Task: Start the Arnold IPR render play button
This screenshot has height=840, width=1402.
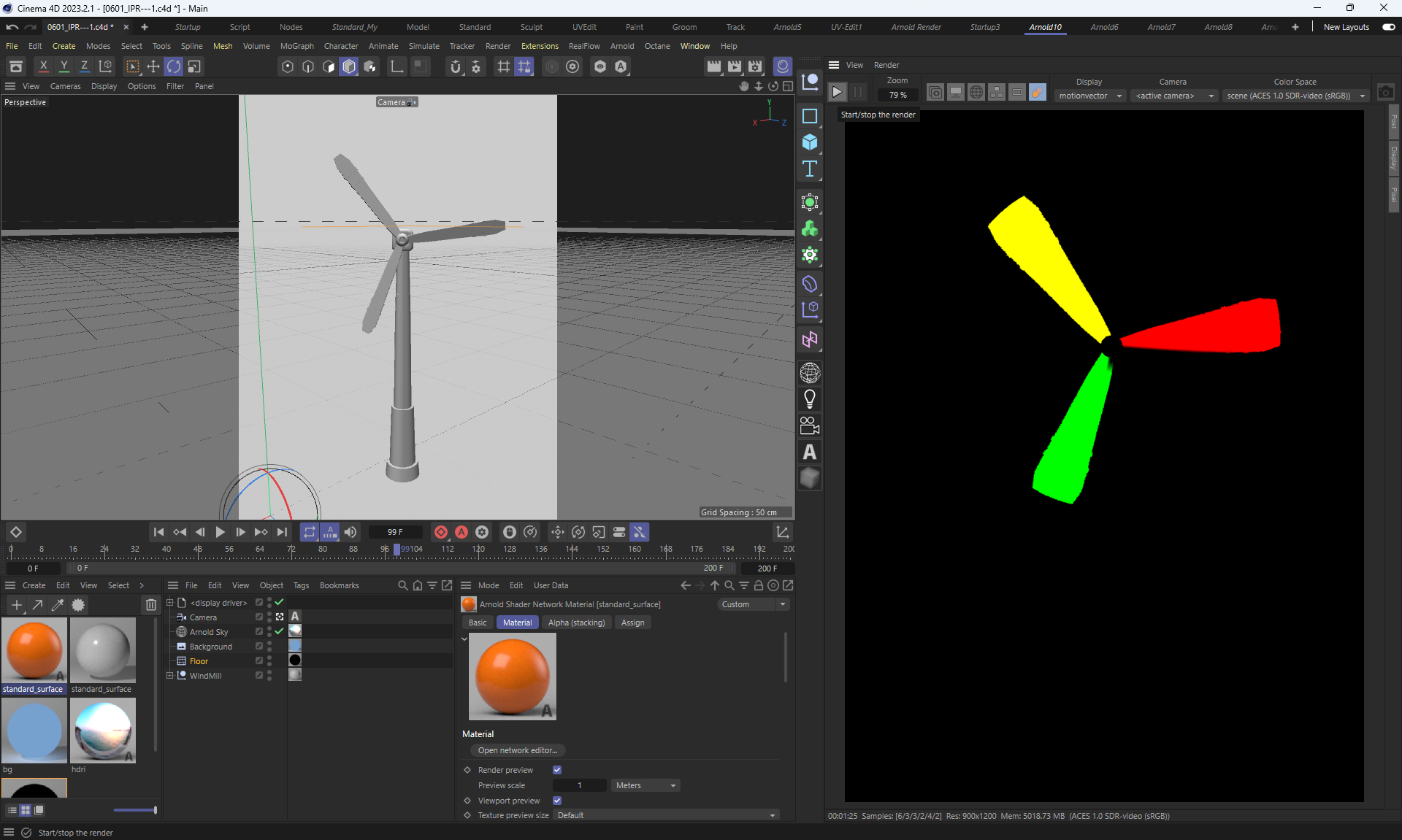Action: click(x=838, y=92)
